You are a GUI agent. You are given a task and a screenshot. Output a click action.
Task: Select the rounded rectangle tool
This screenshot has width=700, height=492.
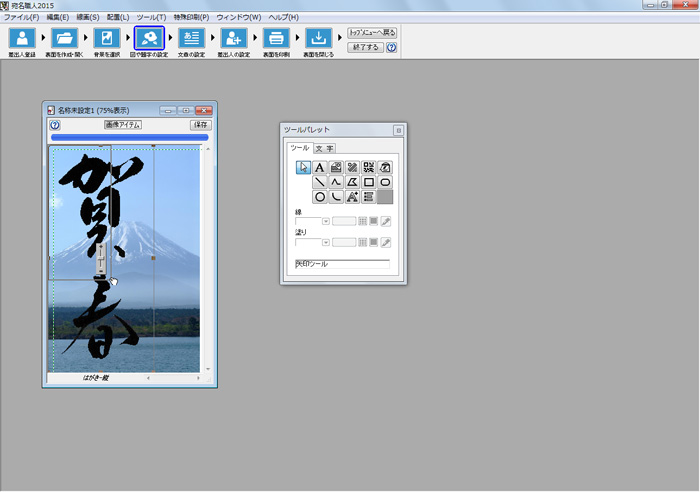click(385, 182)
